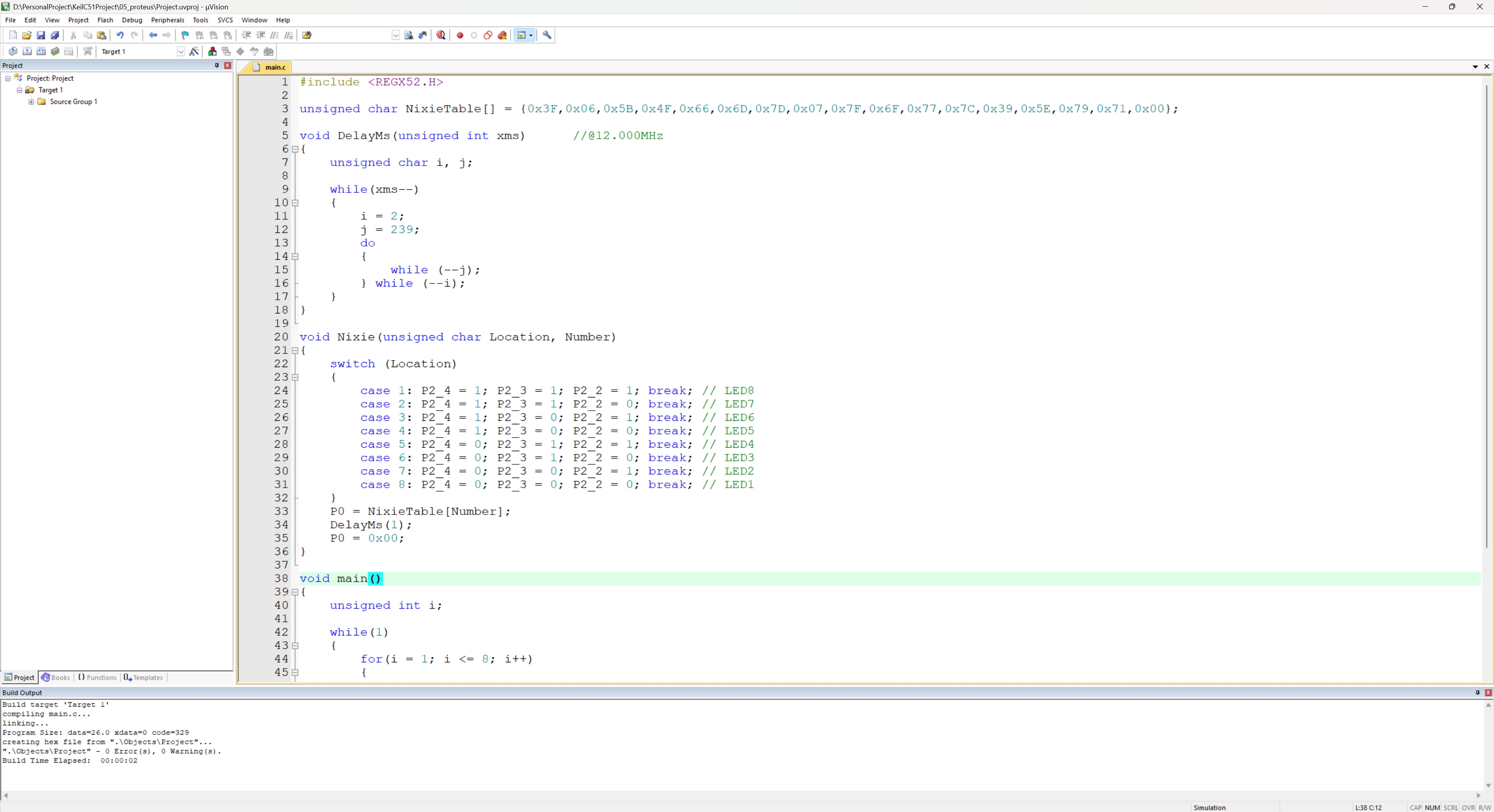Open Configuration wrench icon
The image size is (1494, 812).
pyautogui.click(x=547, y=35)
